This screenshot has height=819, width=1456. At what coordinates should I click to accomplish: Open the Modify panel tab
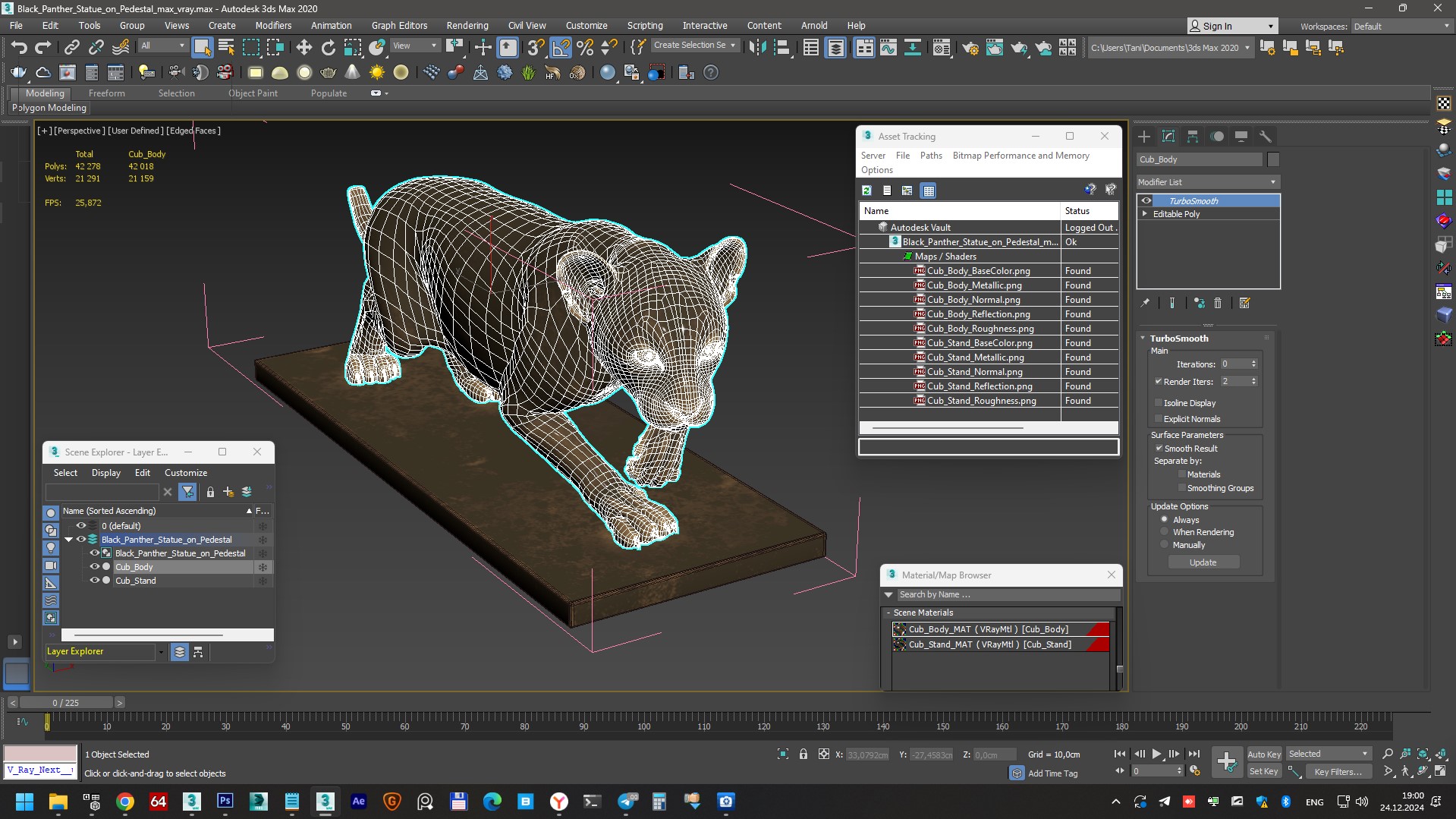1168,137
